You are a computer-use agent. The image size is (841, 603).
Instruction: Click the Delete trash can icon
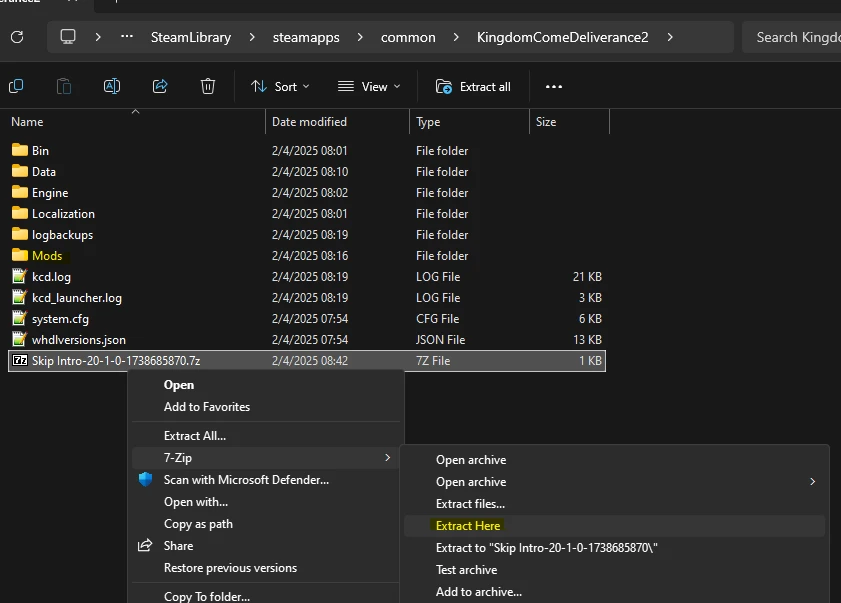pyautogui.click(x=208, y=87)
